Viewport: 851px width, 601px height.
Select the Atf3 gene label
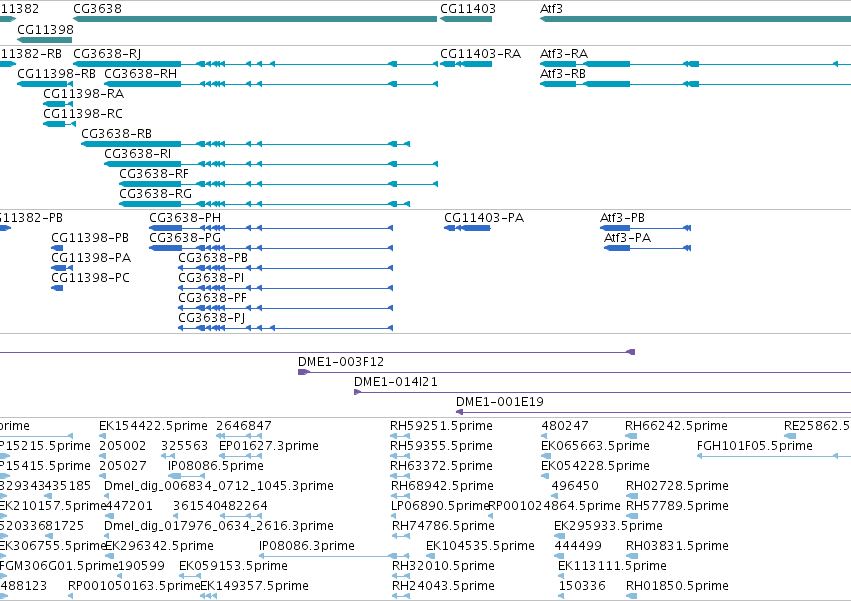tap(551, 9)
